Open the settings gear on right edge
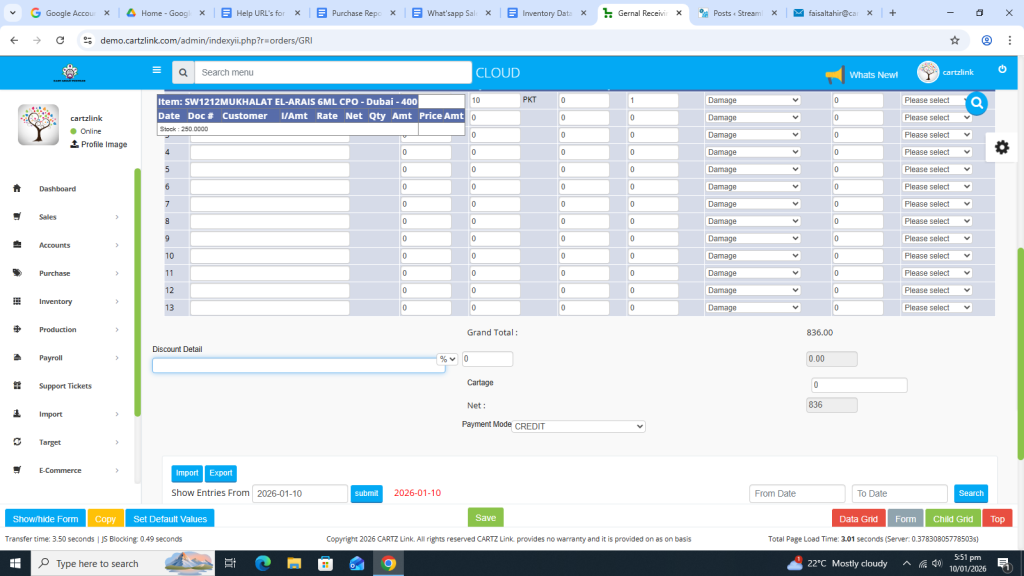1024x576 pixels. coord(1001,147)
